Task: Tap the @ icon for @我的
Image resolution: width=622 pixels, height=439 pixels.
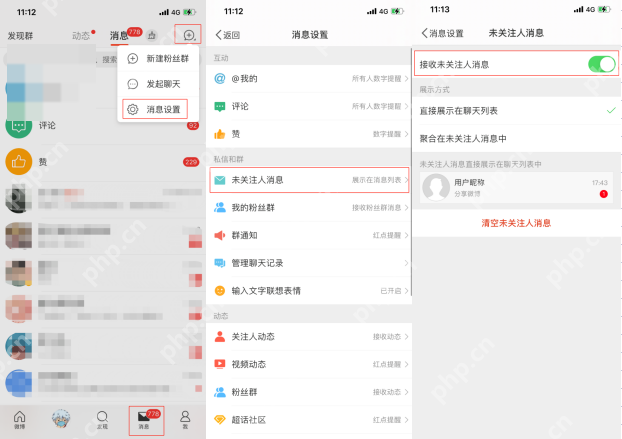Action: click(x=219, y=79)
